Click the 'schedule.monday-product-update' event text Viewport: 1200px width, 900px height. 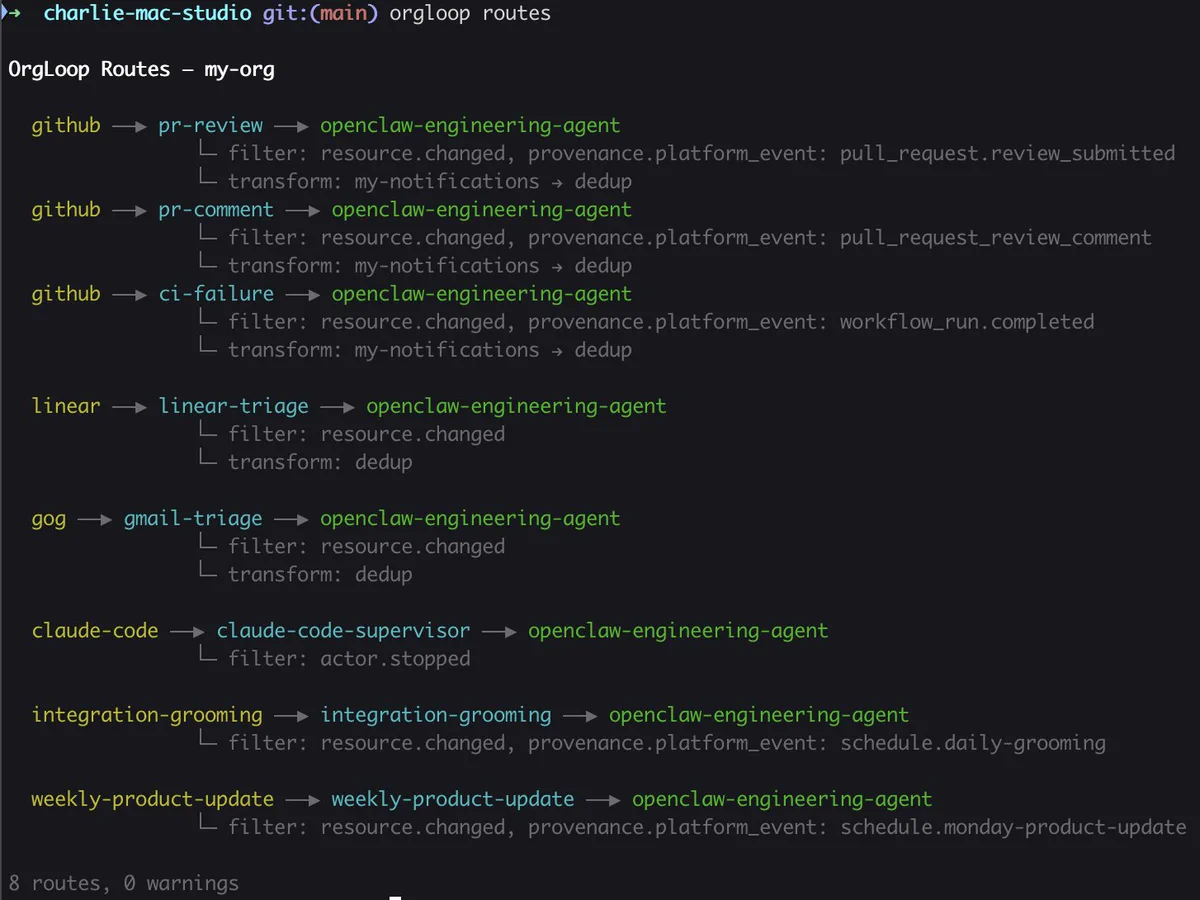pos(1013,827)
